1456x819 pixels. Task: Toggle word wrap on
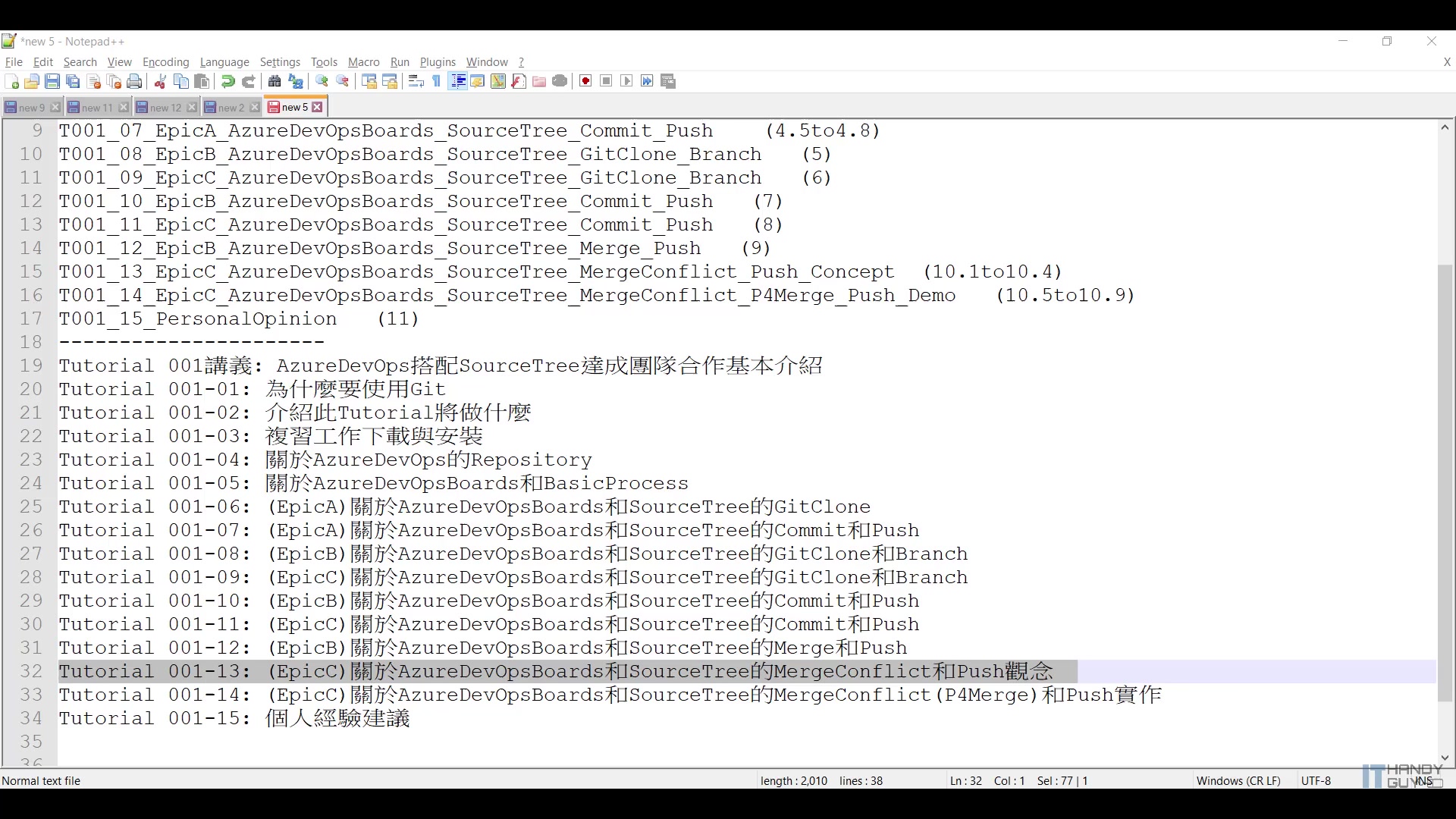pyautogui.click(x=415, y=81)
